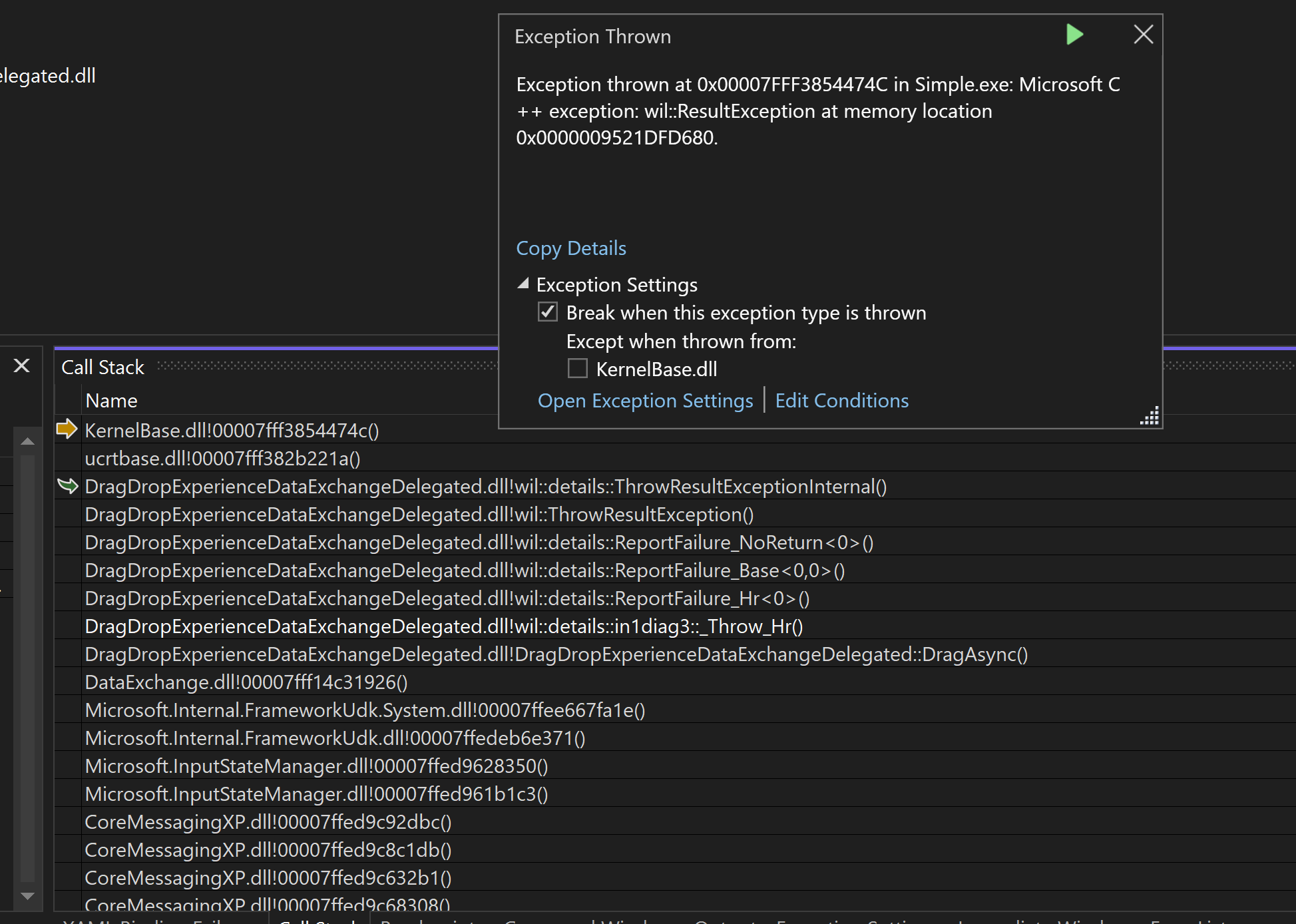Select the DragAsync() stack frame
The image size is (1296, 924).
[556, 654]
